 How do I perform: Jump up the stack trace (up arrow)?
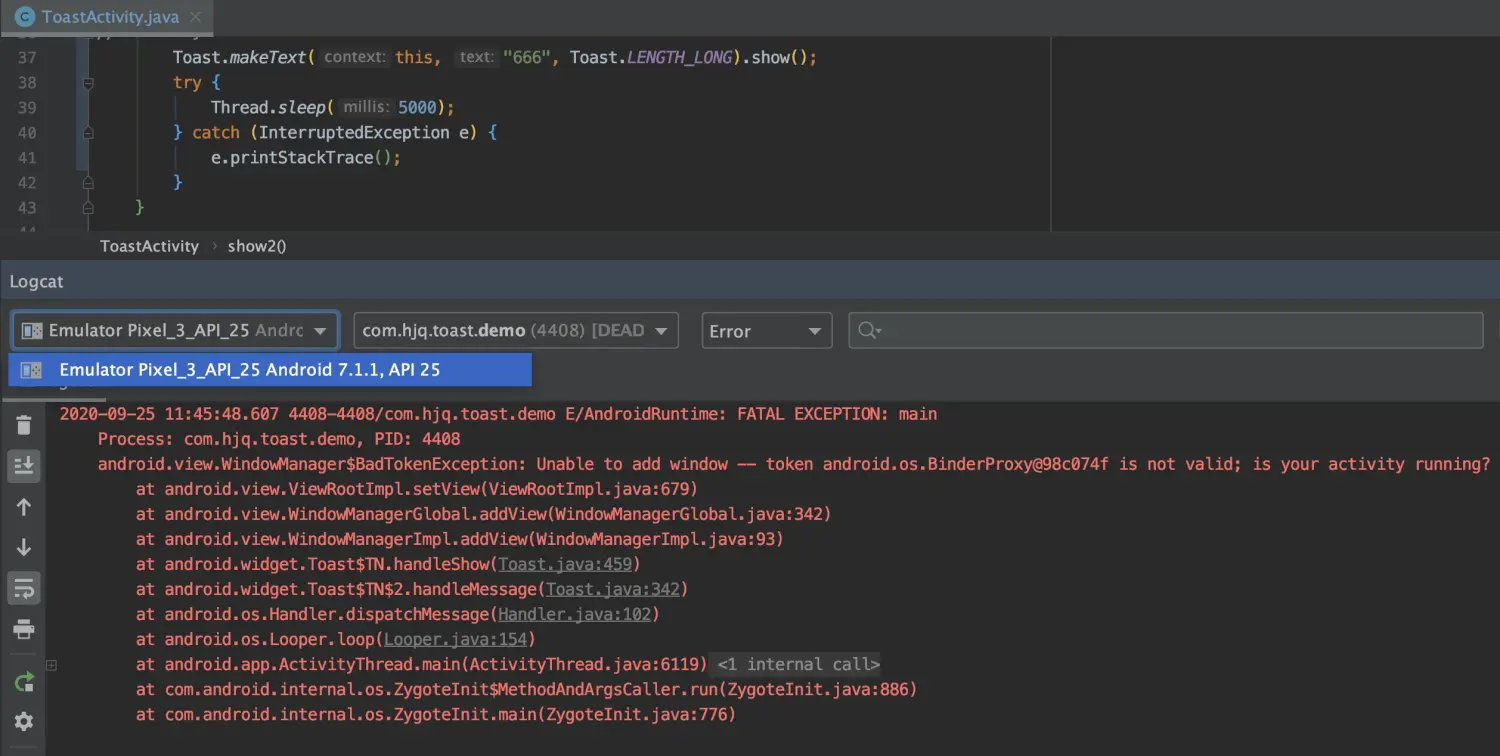tap(24, 507)
